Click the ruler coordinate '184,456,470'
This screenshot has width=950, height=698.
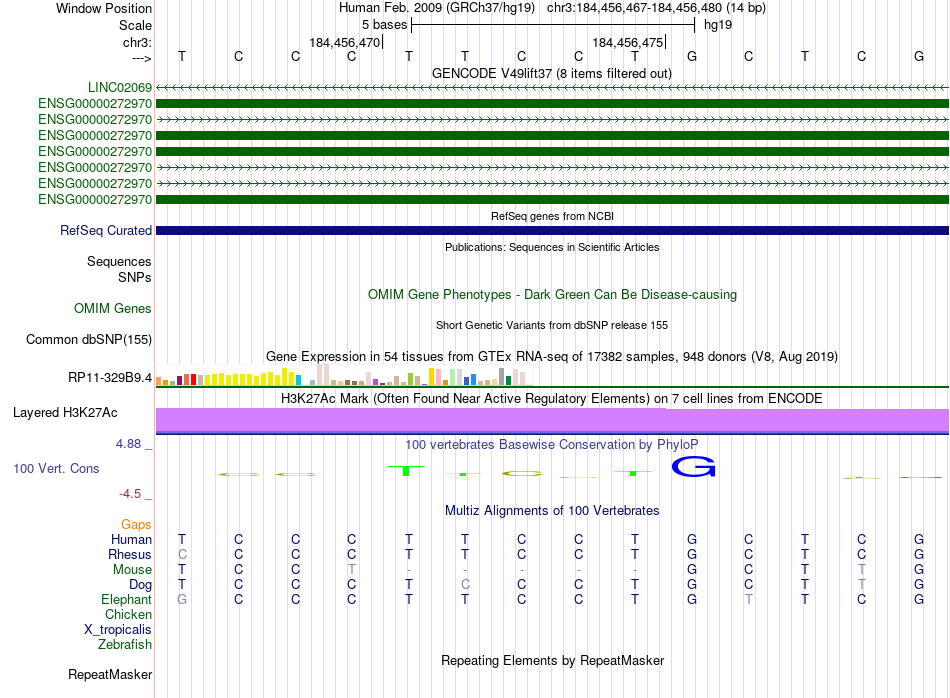coord(345,42)
